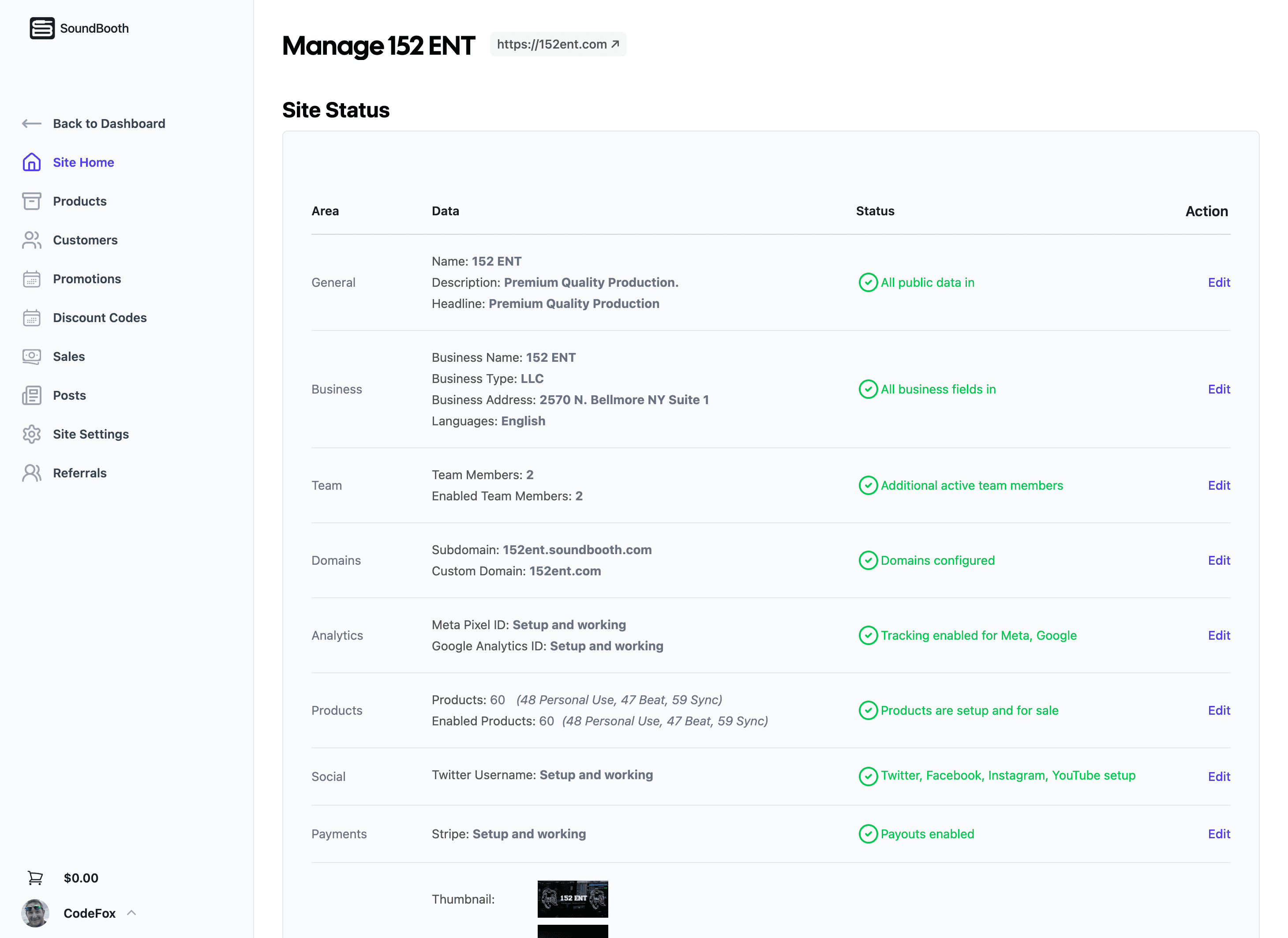This screenshot has width=1288, height=938.
Task: Open Promotions using the calendar icon
Action: (x=31, y=279)
